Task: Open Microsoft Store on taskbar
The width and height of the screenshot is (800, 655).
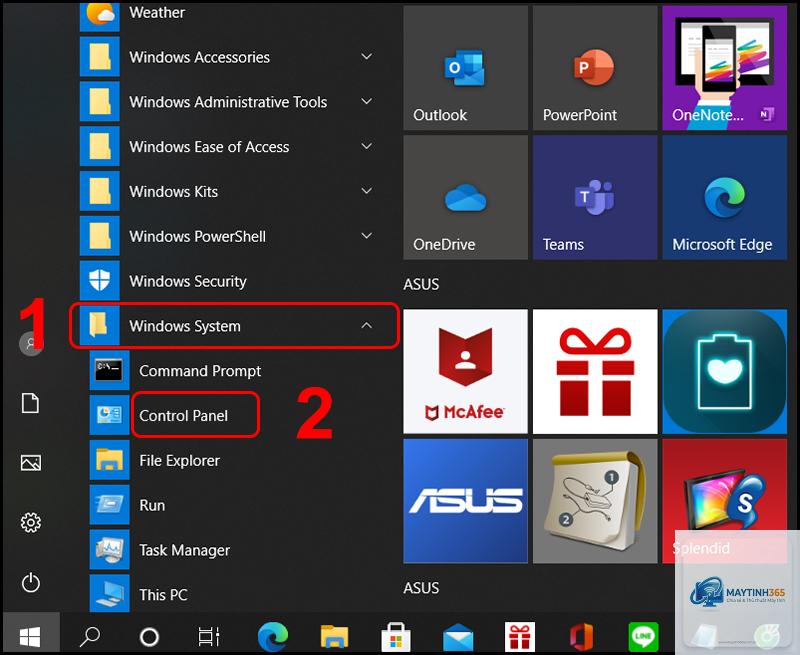Action: point(396,637)
